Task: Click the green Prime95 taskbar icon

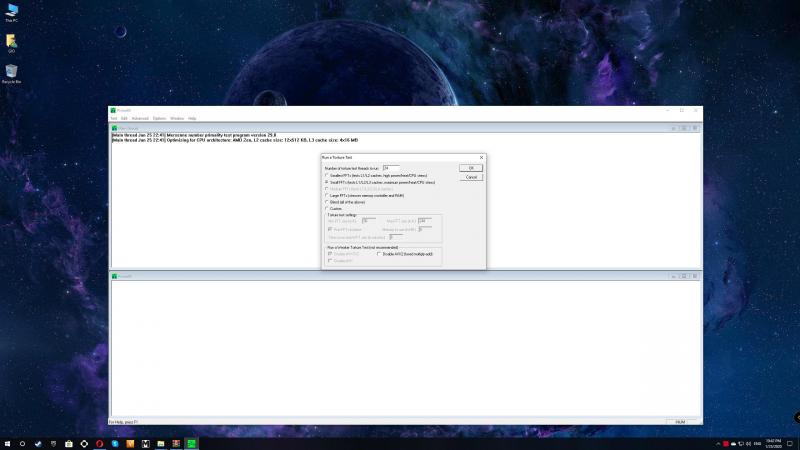Action: coord(191,442)
